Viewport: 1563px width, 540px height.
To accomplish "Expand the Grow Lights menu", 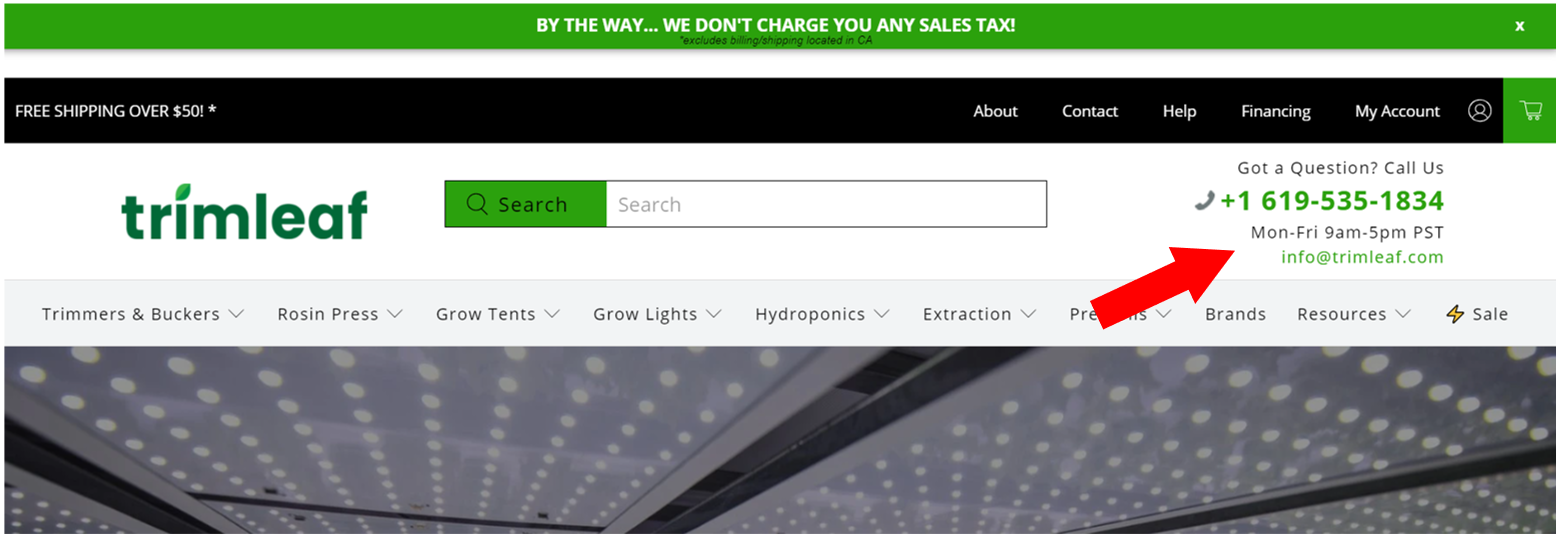I will [x=657, y=314].
